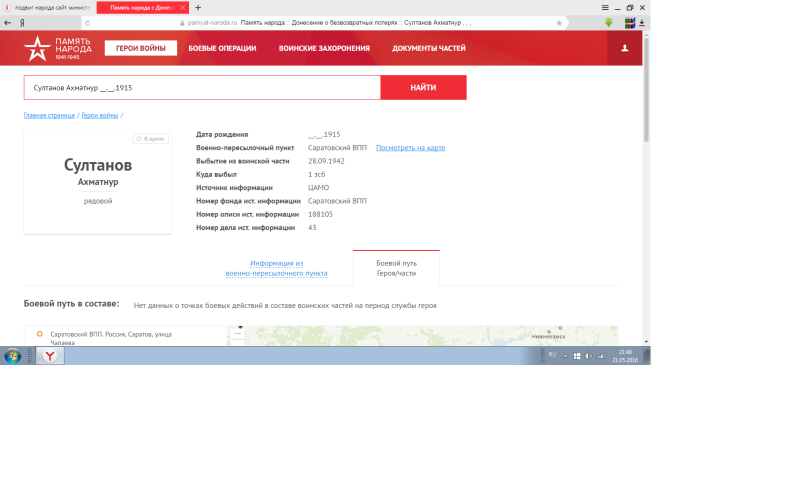
Task: Follow the 'Посмотреть на карте' link
Action: pos(410,147)
